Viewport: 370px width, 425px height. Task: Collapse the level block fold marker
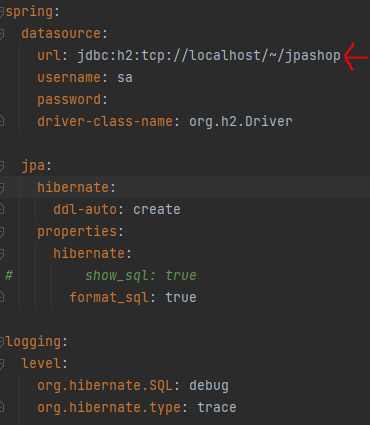point(2,364)
